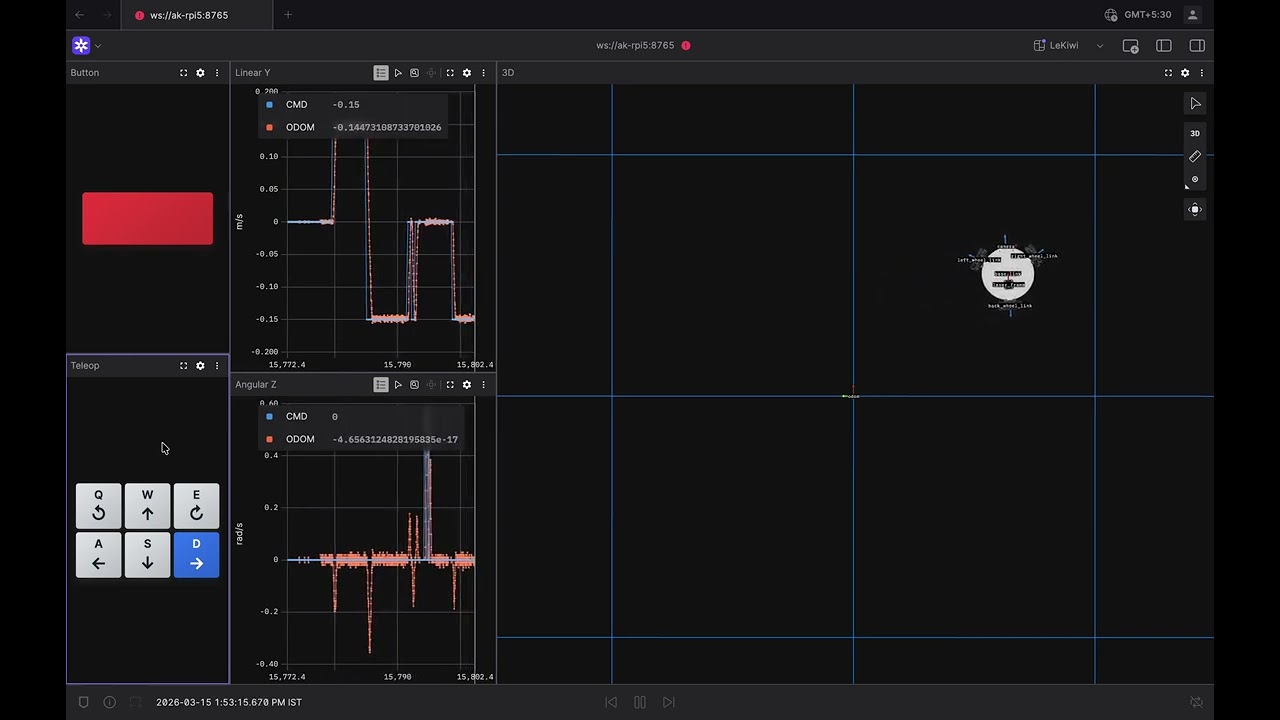Click the W forward teleop key
1280x720 pixels.
point(147,505)
